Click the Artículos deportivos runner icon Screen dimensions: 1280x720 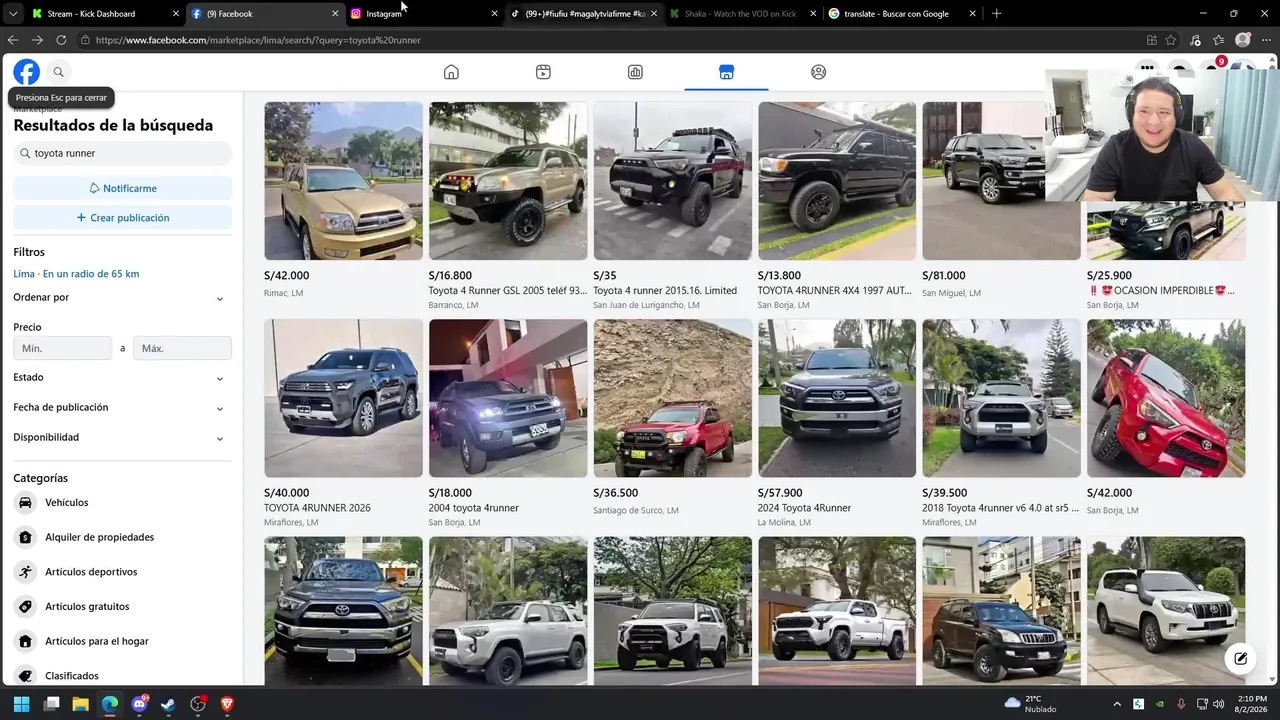25,572
